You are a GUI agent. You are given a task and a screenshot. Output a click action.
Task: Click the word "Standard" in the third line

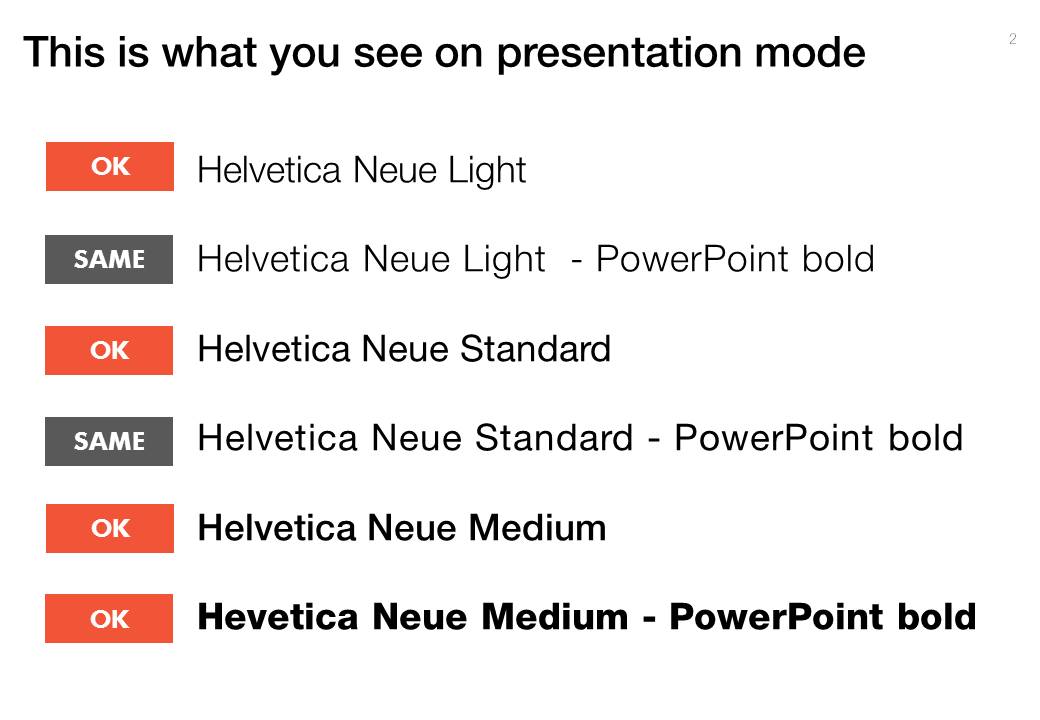pyautogui.click(x=535, y=349)
